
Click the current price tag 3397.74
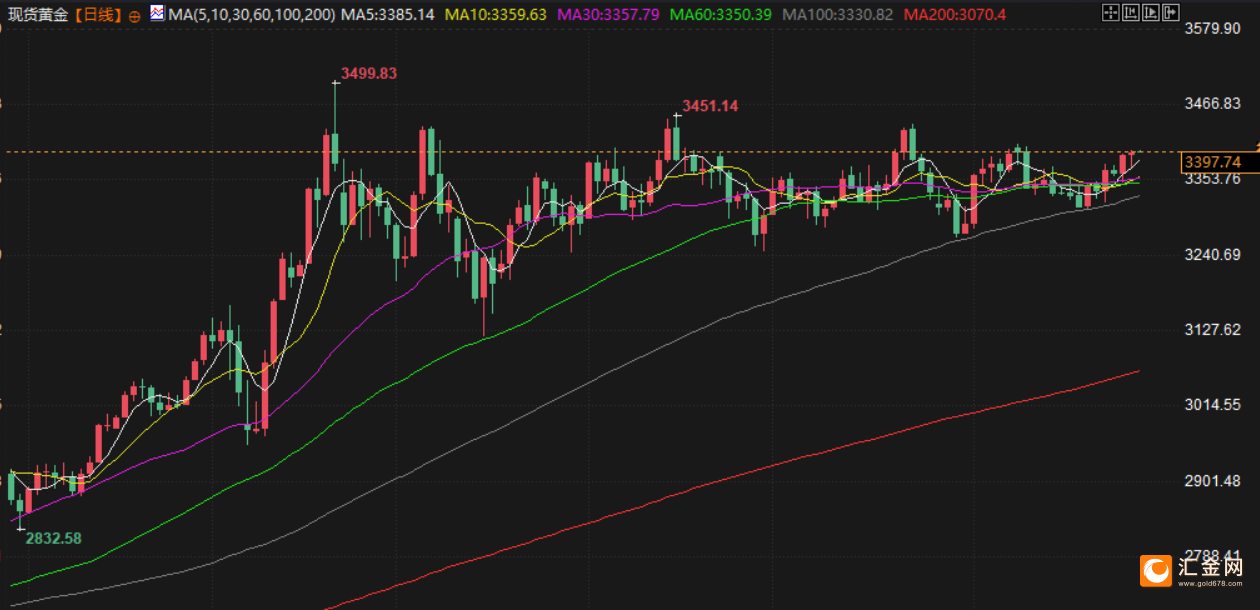[1211, 162]
